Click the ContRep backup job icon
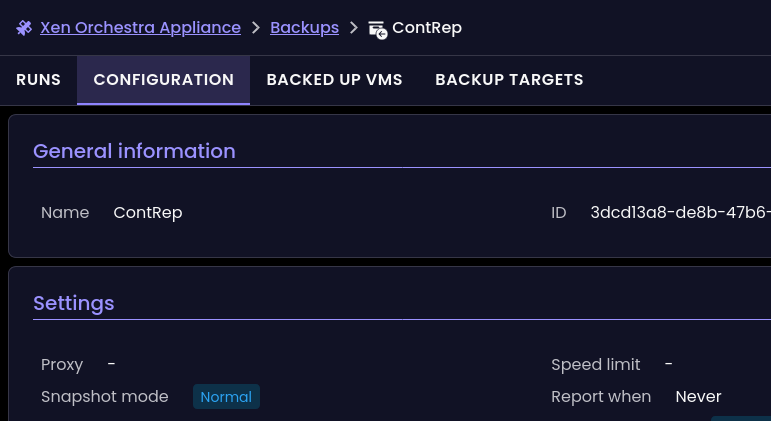The image size is (771, 421). click(377, 29)
